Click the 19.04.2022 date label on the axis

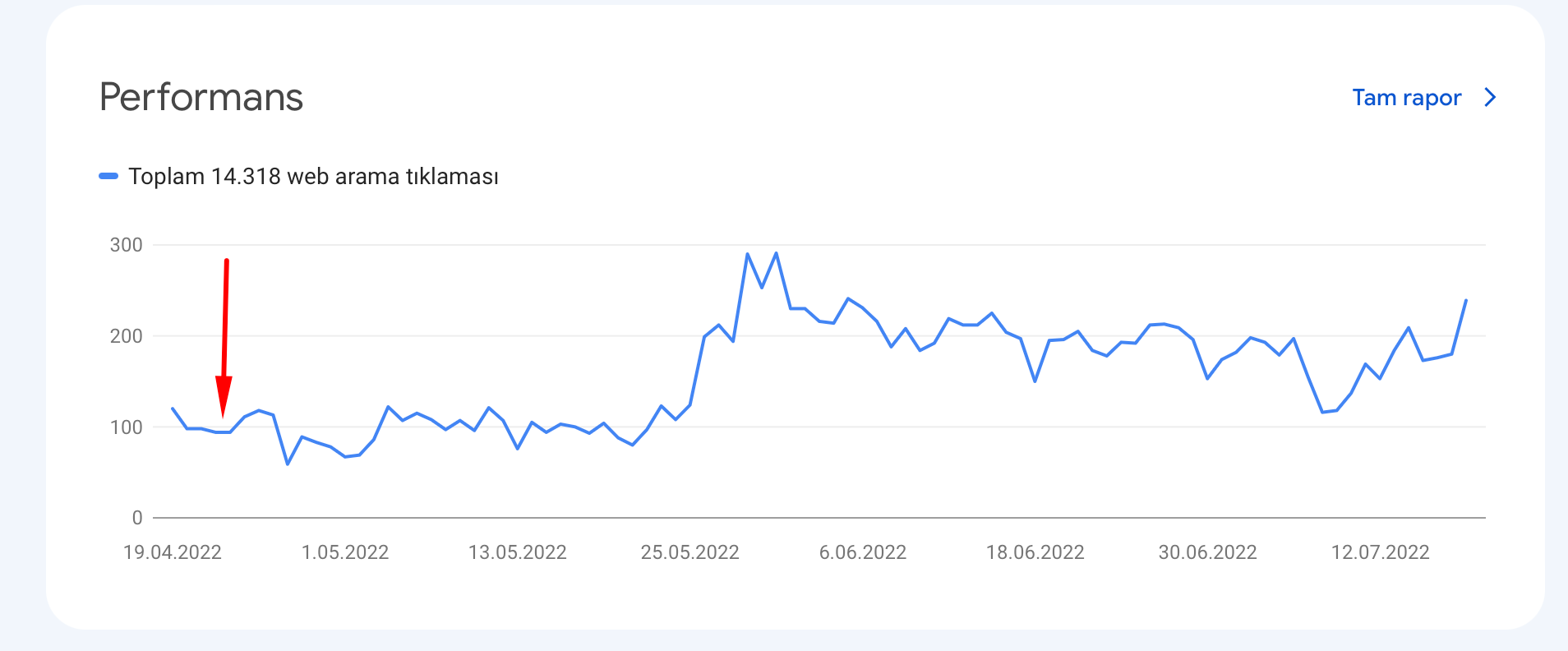click(x=173, y=552)
